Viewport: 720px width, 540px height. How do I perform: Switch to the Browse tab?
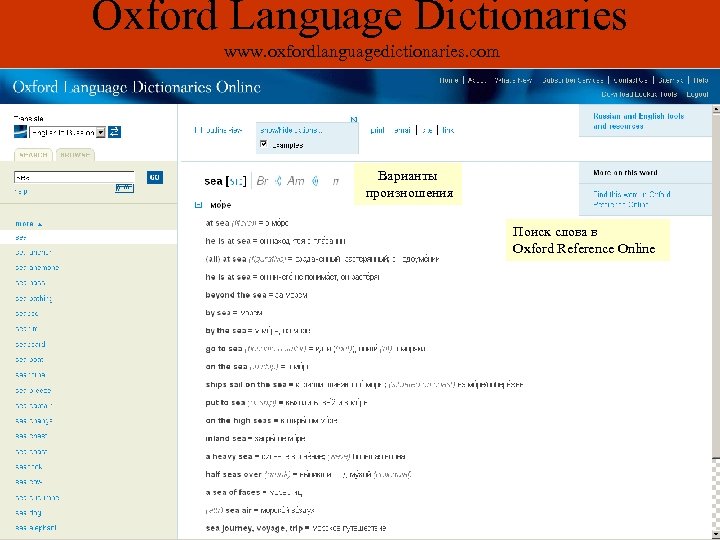[x=75, y=155]
